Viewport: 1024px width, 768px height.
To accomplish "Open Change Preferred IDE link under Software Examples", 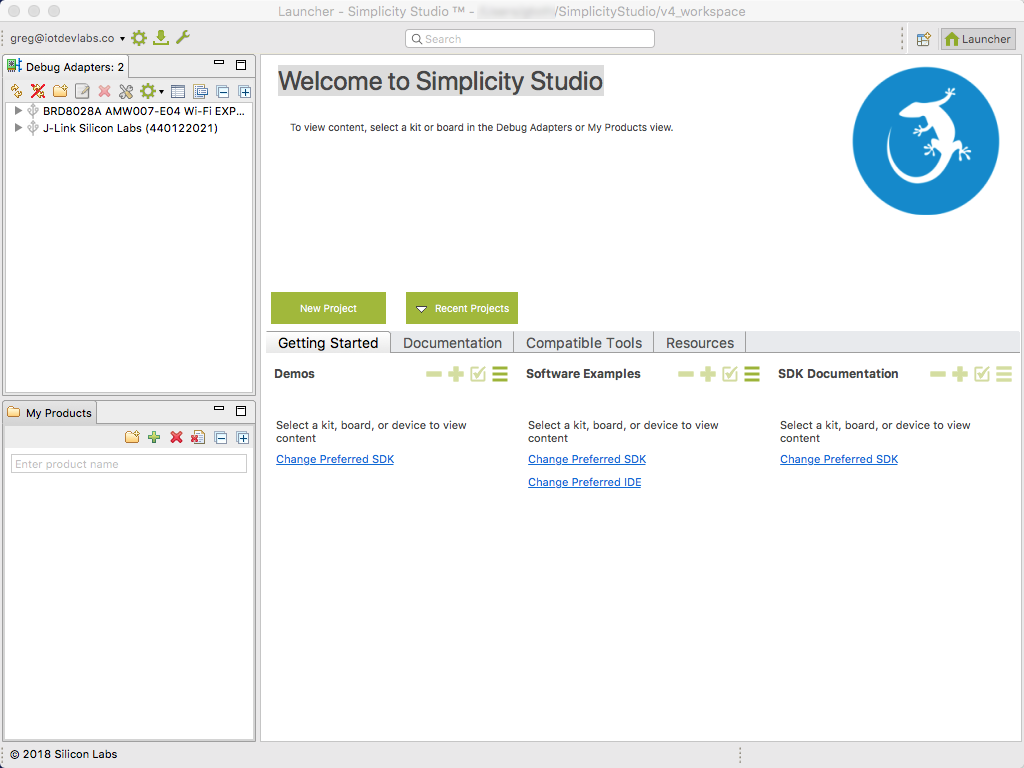I will coord(584,482).
